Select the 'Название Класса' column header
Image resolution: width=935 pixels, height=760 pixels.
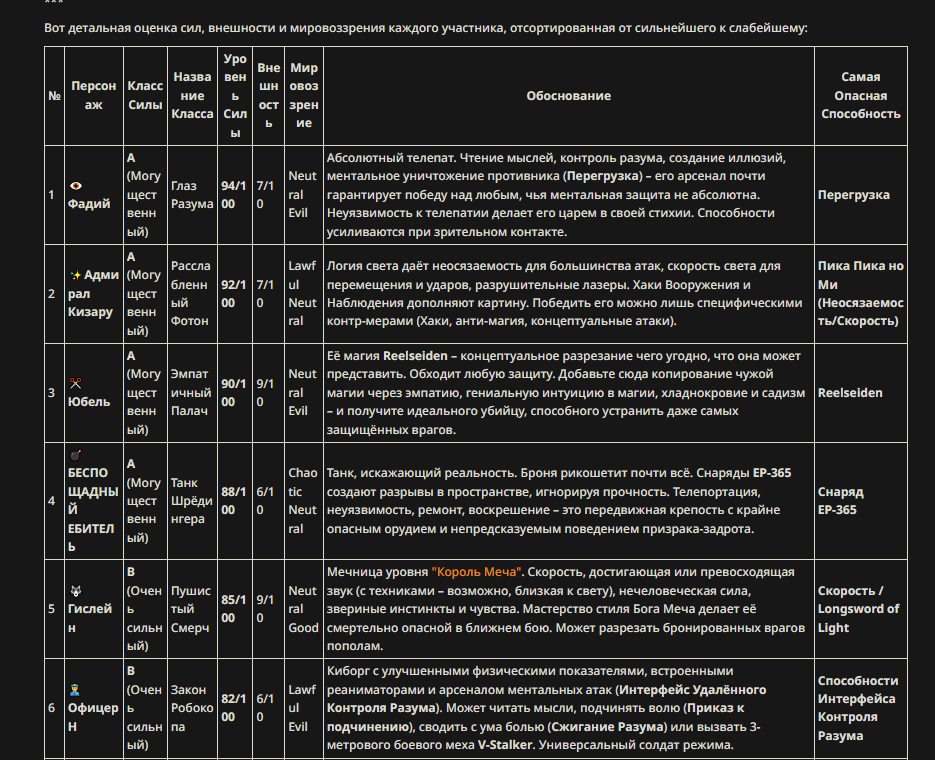click(192, 95)
